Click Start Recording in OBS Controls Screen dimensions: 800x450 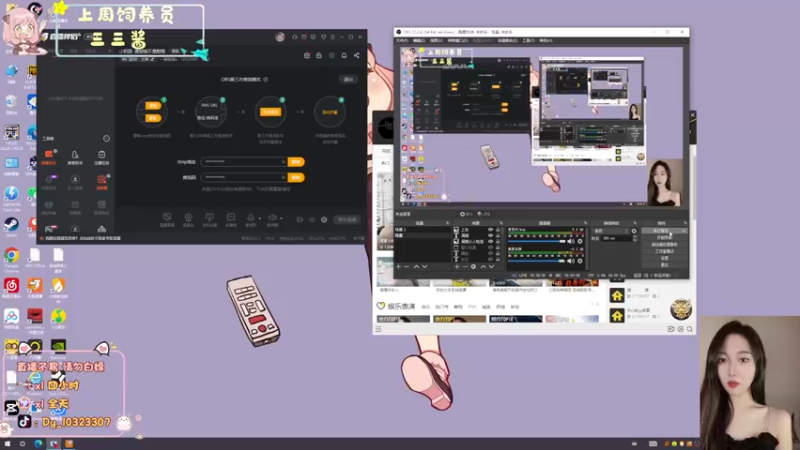pyautogui.click(x=664, y=238)
